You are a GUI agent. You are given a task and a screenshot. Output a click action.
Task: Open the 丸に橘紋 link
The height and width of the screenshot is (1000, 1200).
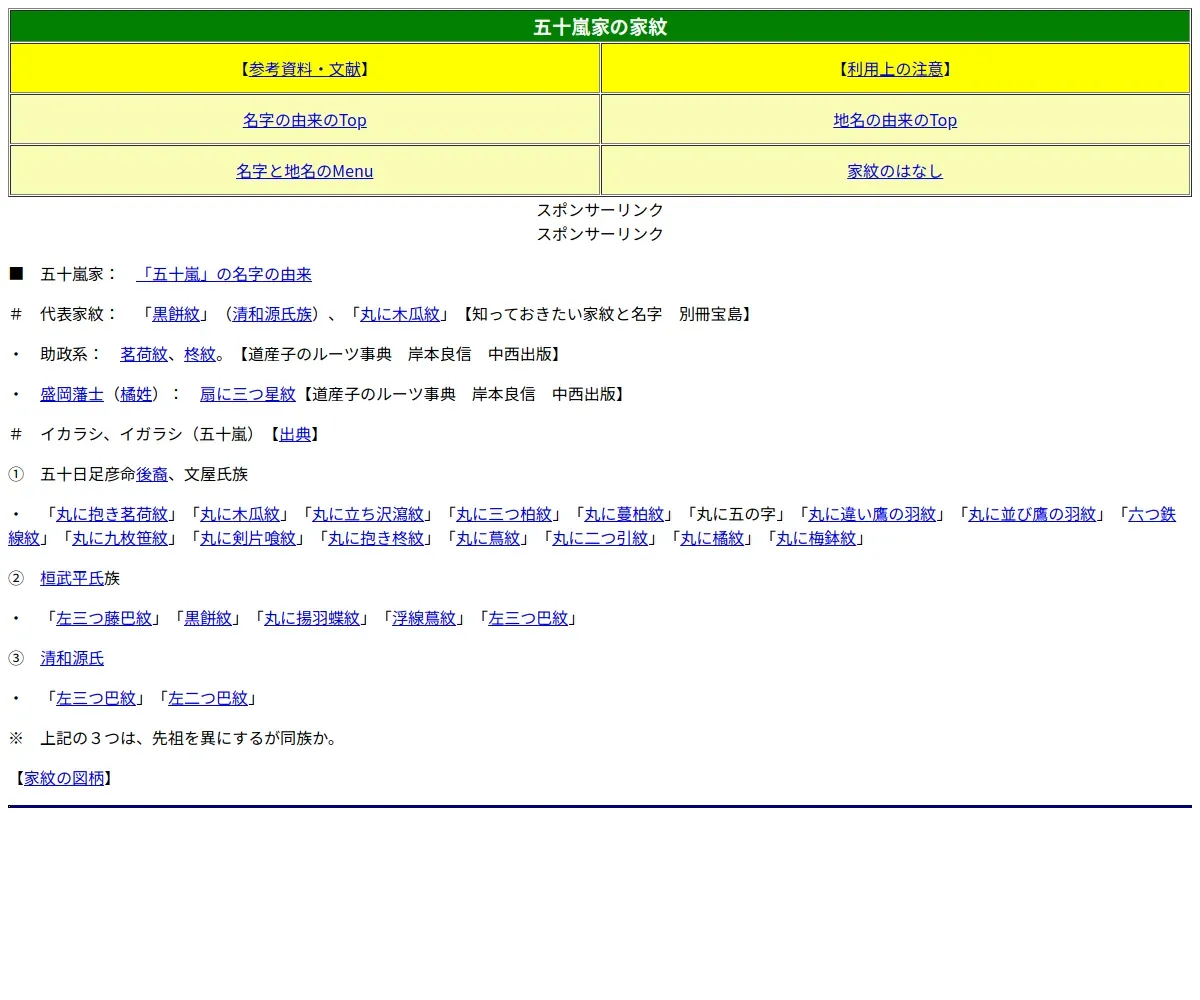tap(712, 538)
